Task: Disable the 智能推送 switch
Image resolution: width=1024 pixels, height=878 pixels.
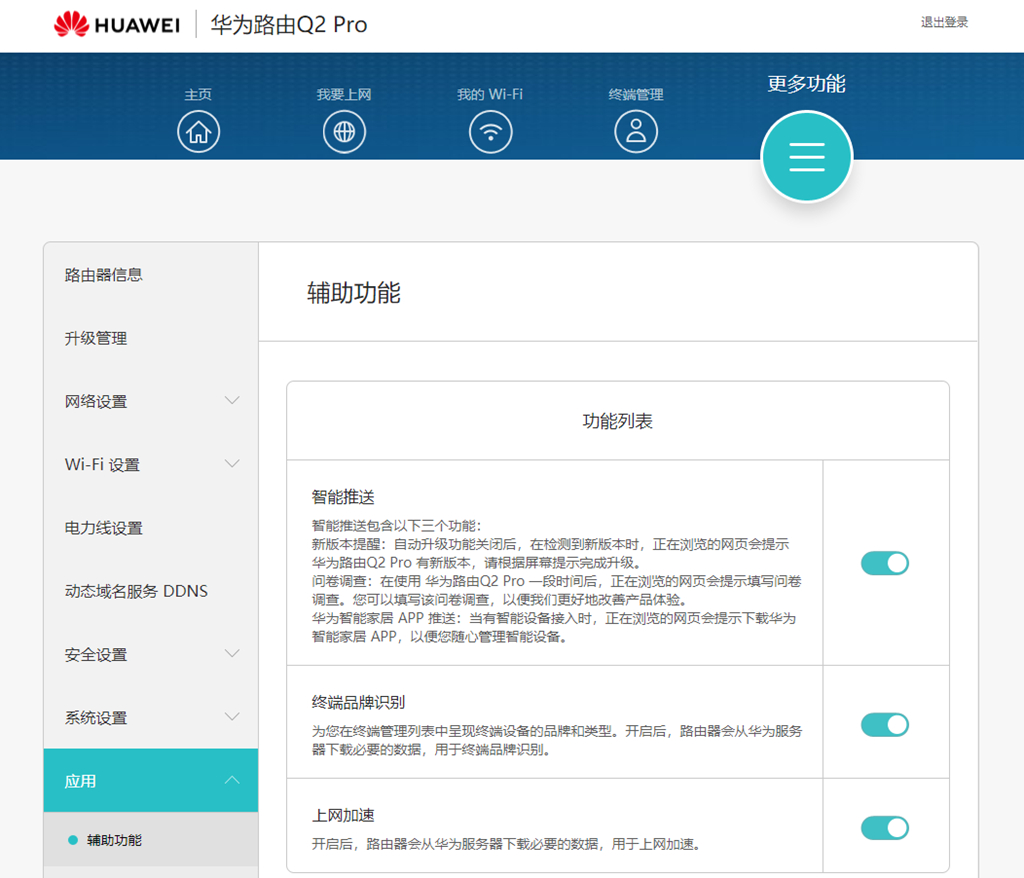Action: (884, 562)
